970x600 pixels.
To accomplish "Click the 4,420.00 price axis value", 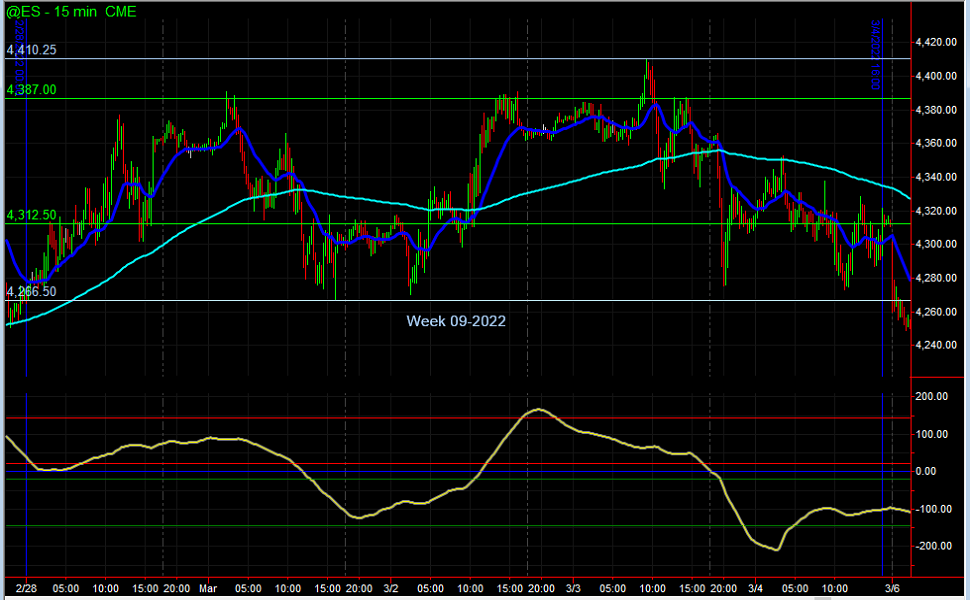I will pyautogui.click(x=939, y=43).
